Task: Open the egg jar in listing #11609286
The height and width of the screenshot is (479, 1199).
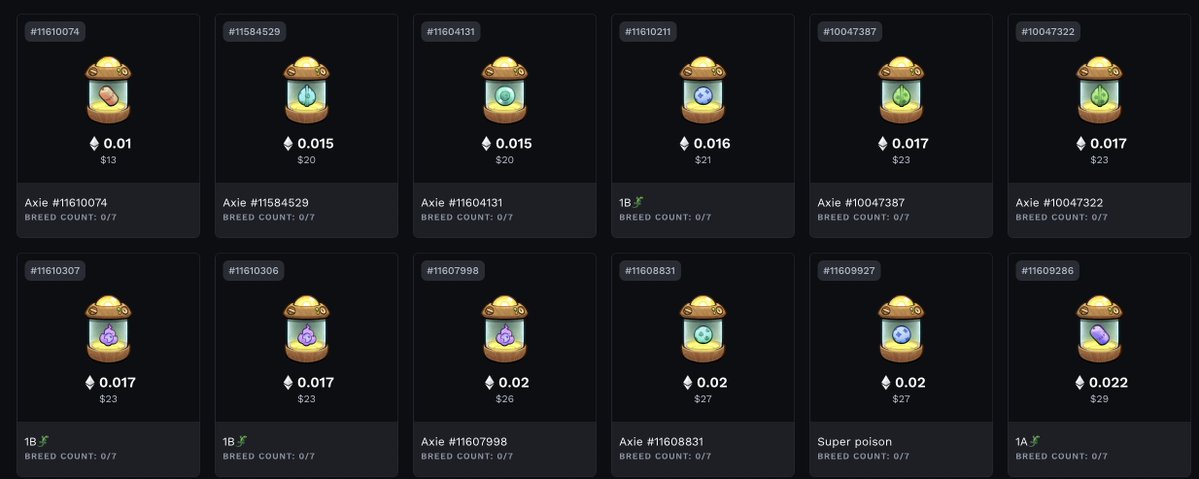Action: tap(1099, 330)
